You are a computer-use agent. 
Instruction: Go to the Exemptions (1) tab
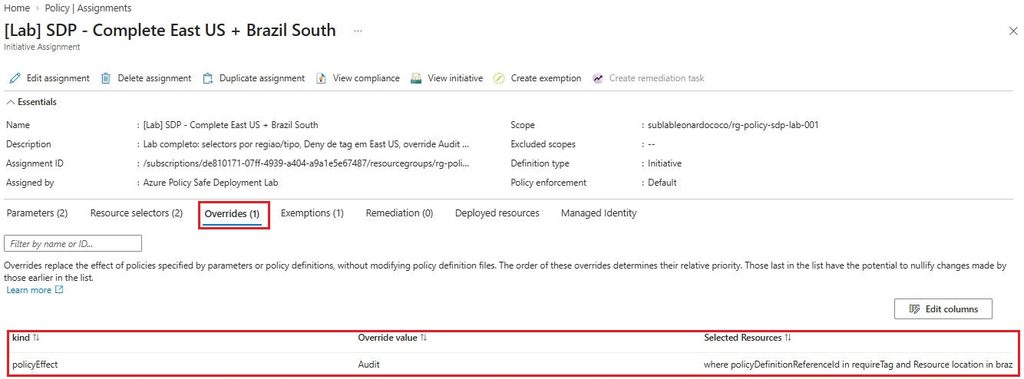pos(312,213)
